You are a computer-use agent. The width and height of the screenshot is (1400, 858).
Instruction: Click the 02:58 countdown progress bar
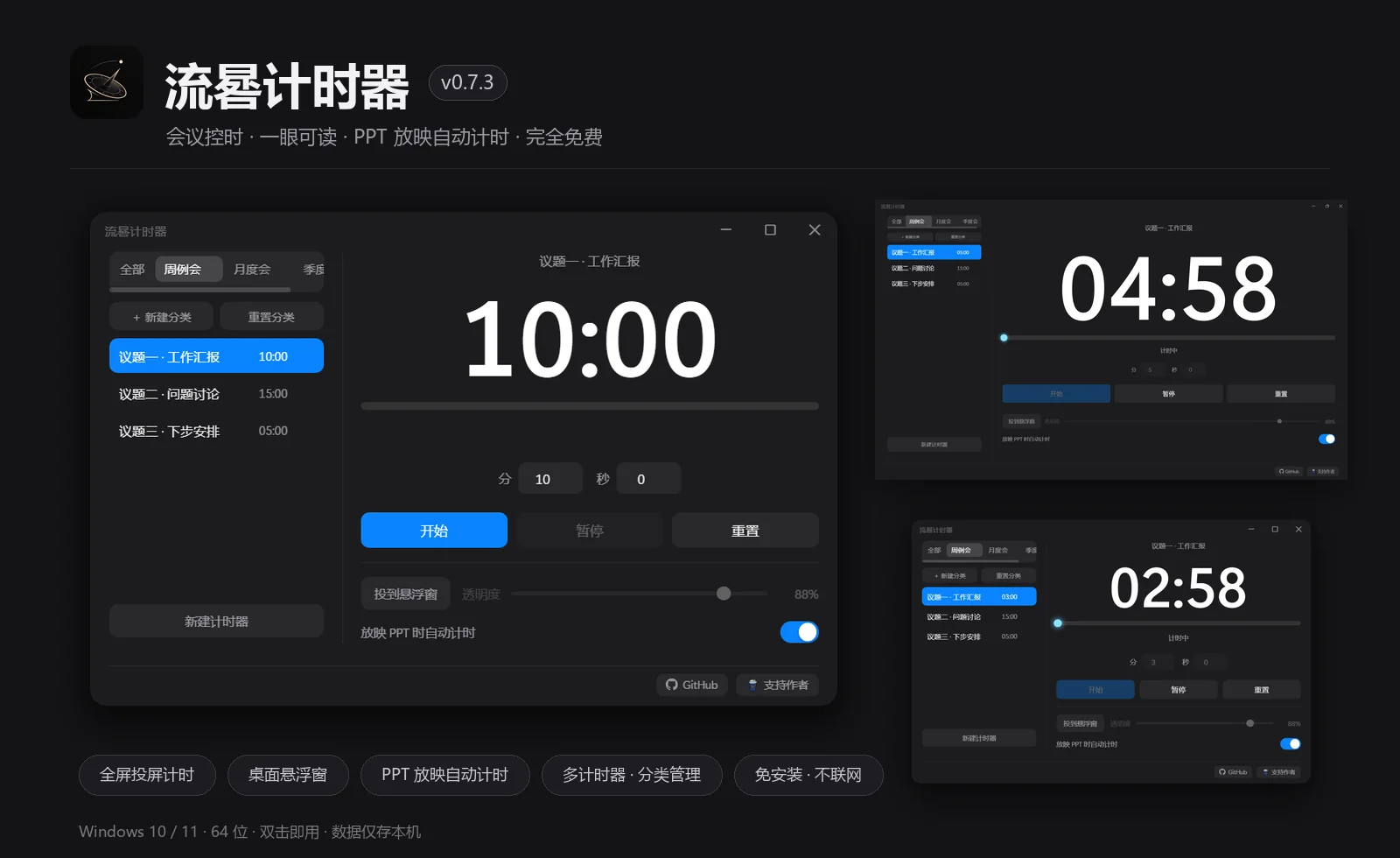(1178, 623)
